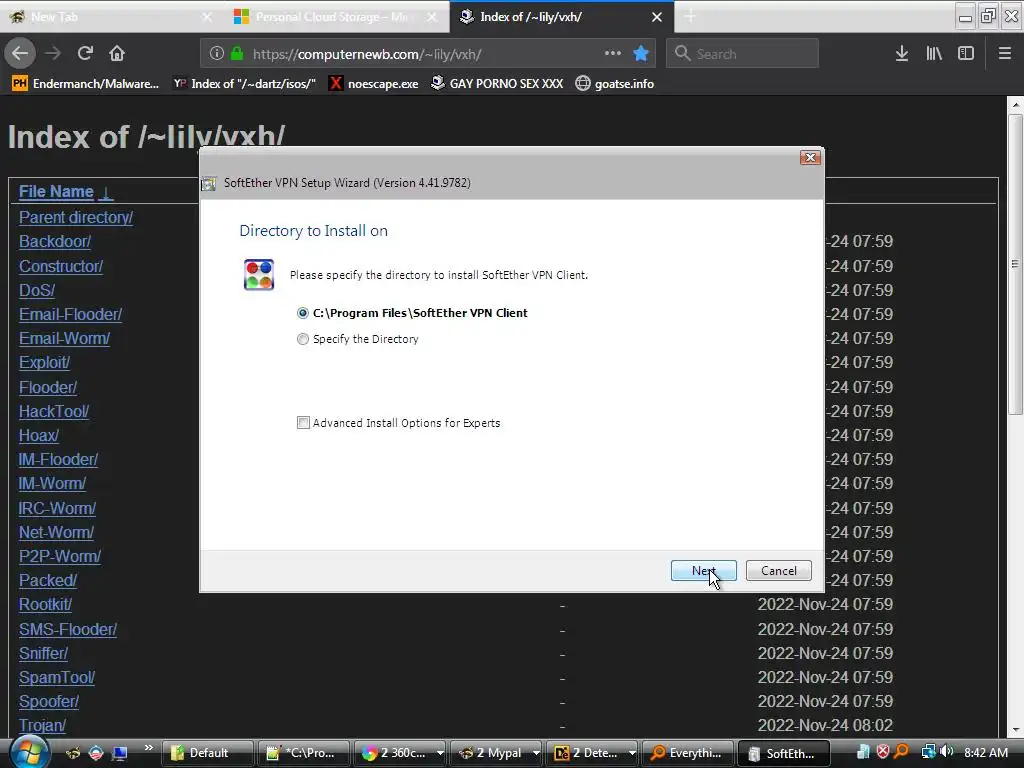Click Next in the SoftEther setup wizard

coord(703,570)
